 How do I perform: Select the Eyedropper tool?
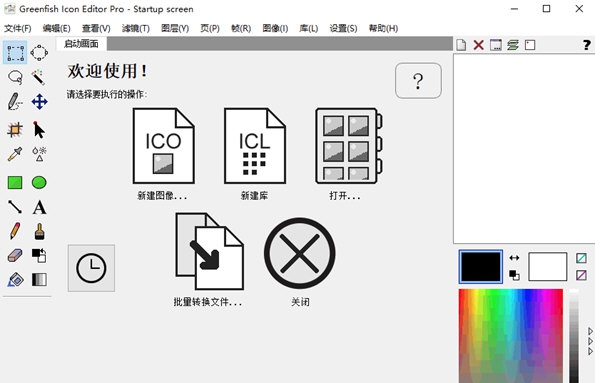tap(15, 154)
